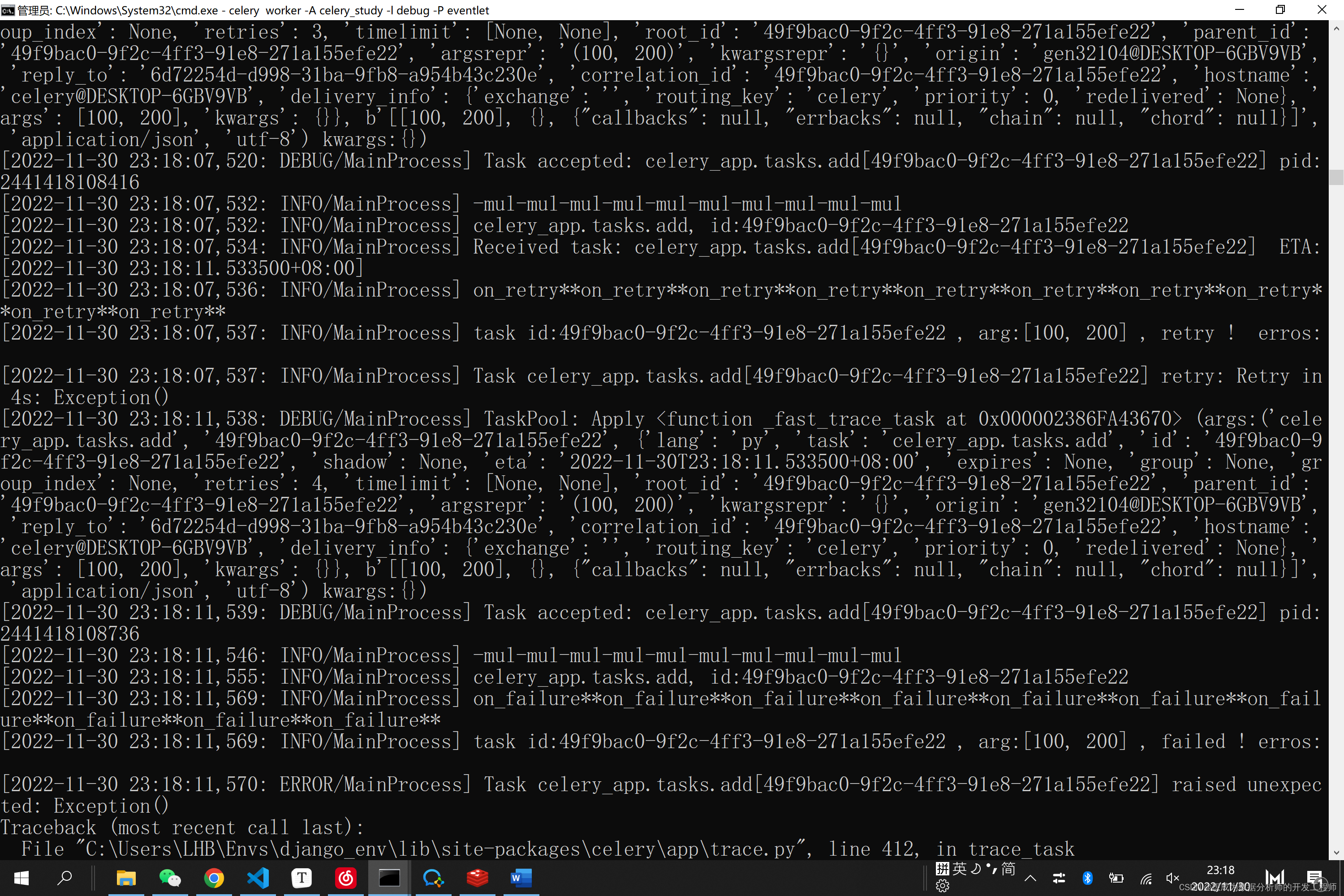Open the Windows Start menu
This screenshot has height=896, width=1344.
(x=21, y=878)
